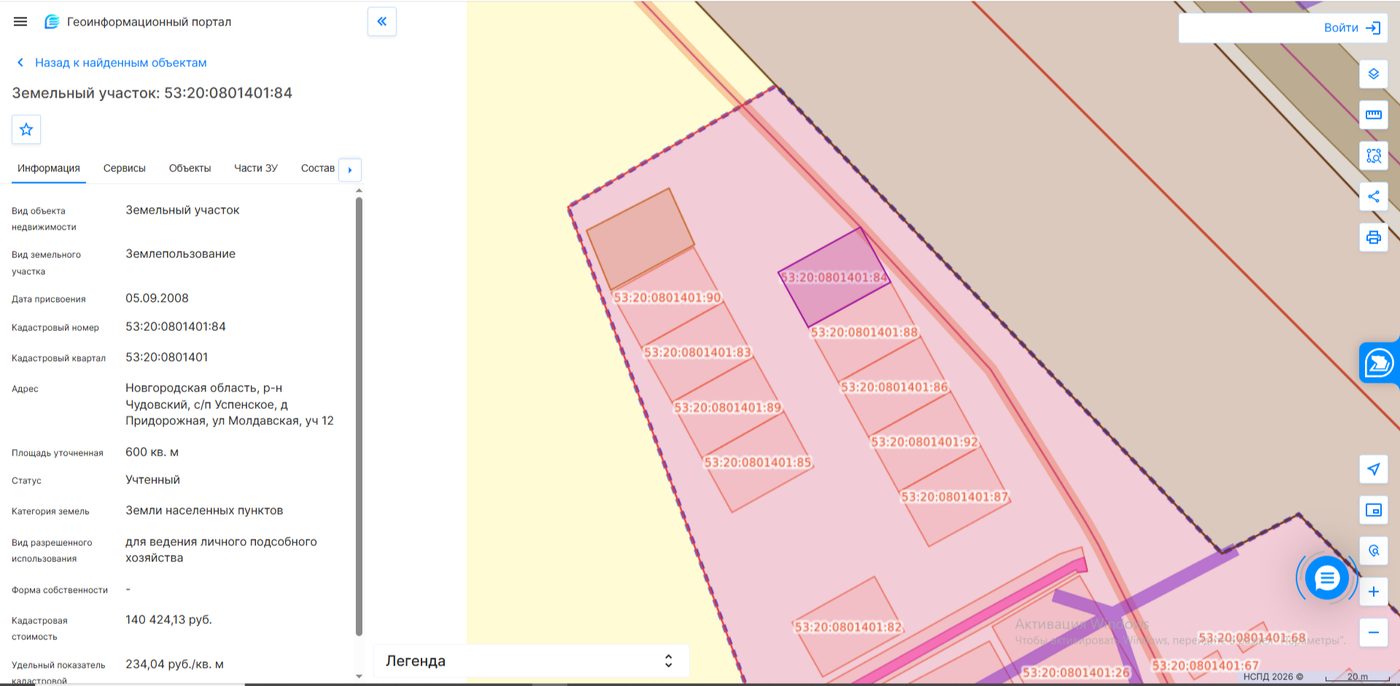Zoom in with the plus button

pyautogui.click(x=1374, y=592)
